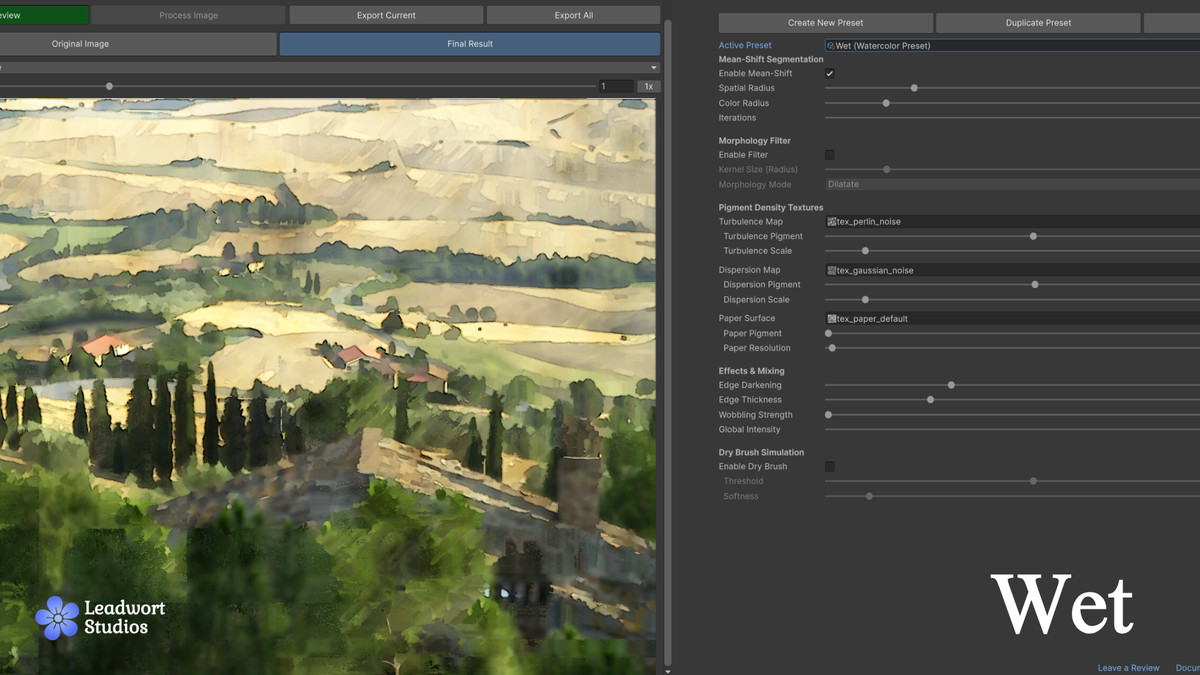Click the Dry Brush Threshold slider handle
Image resolution: width=1200 pixels, height=675 pixels.
pyautogui.click(x=1033, y=482)
